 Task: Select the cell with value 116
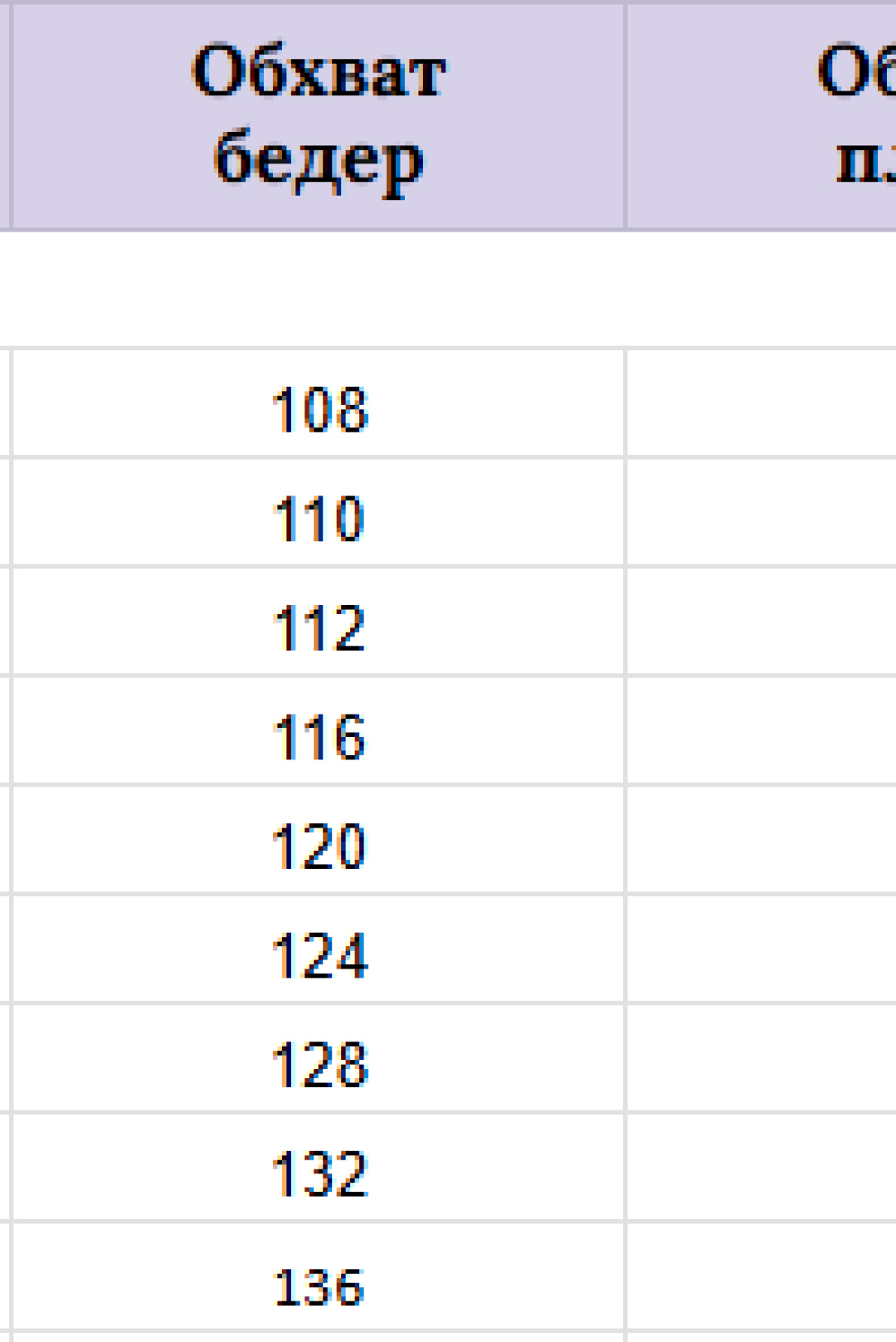point(319,730)
